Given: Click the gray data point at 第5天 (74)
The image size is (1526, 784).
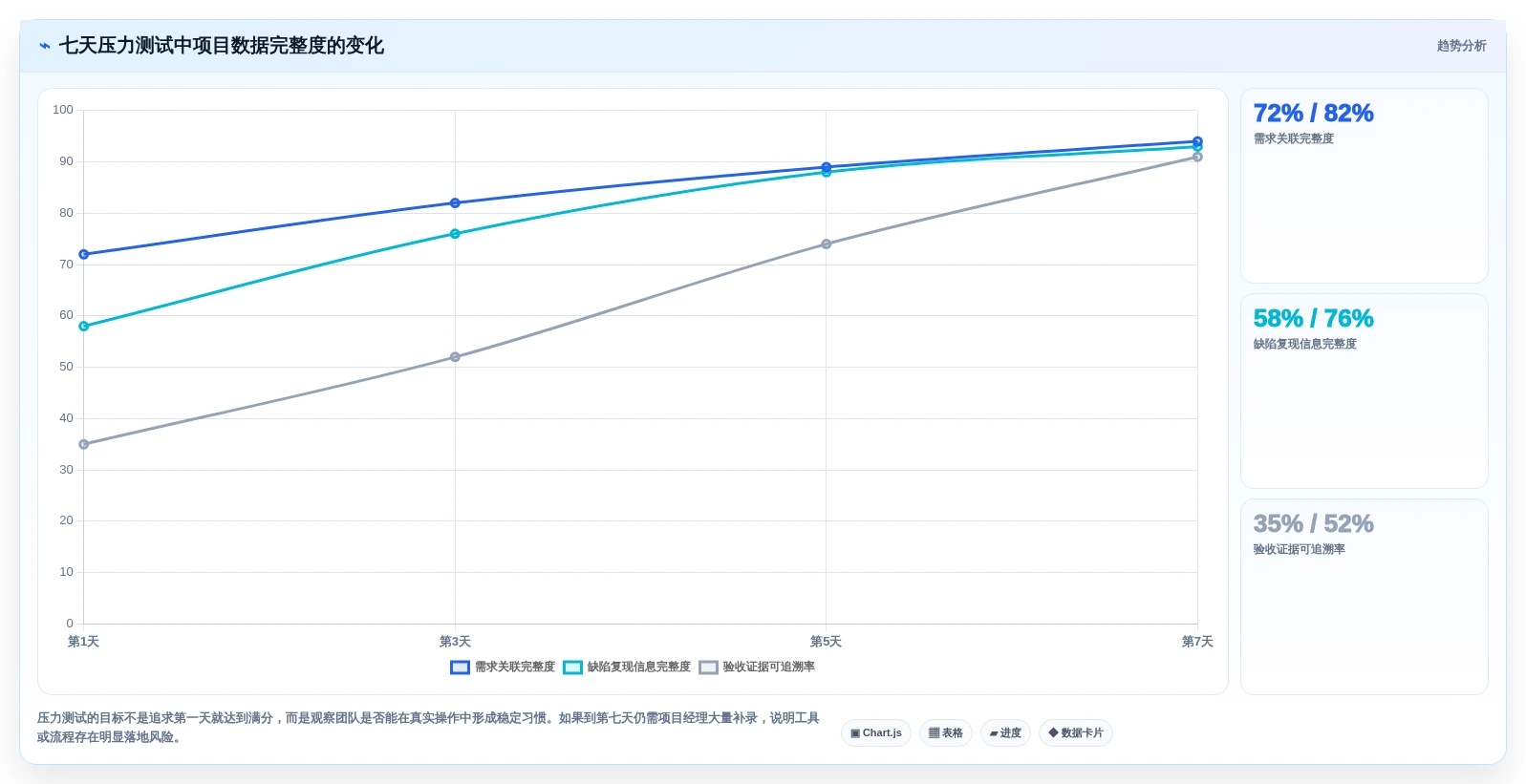Looking at the screenshot, I should pos(827,244).
